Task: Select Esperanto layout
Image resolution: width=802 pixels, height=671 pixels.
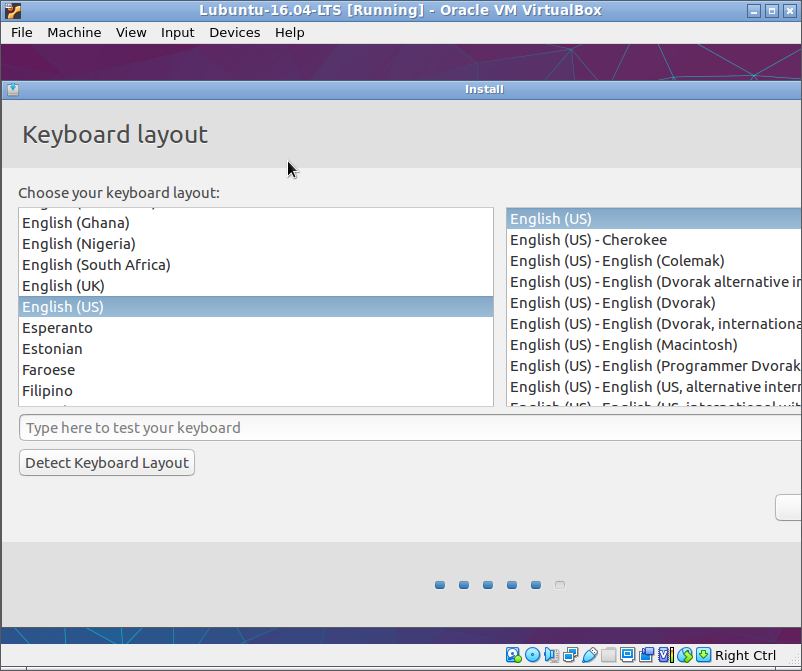Action: point(256,328)
